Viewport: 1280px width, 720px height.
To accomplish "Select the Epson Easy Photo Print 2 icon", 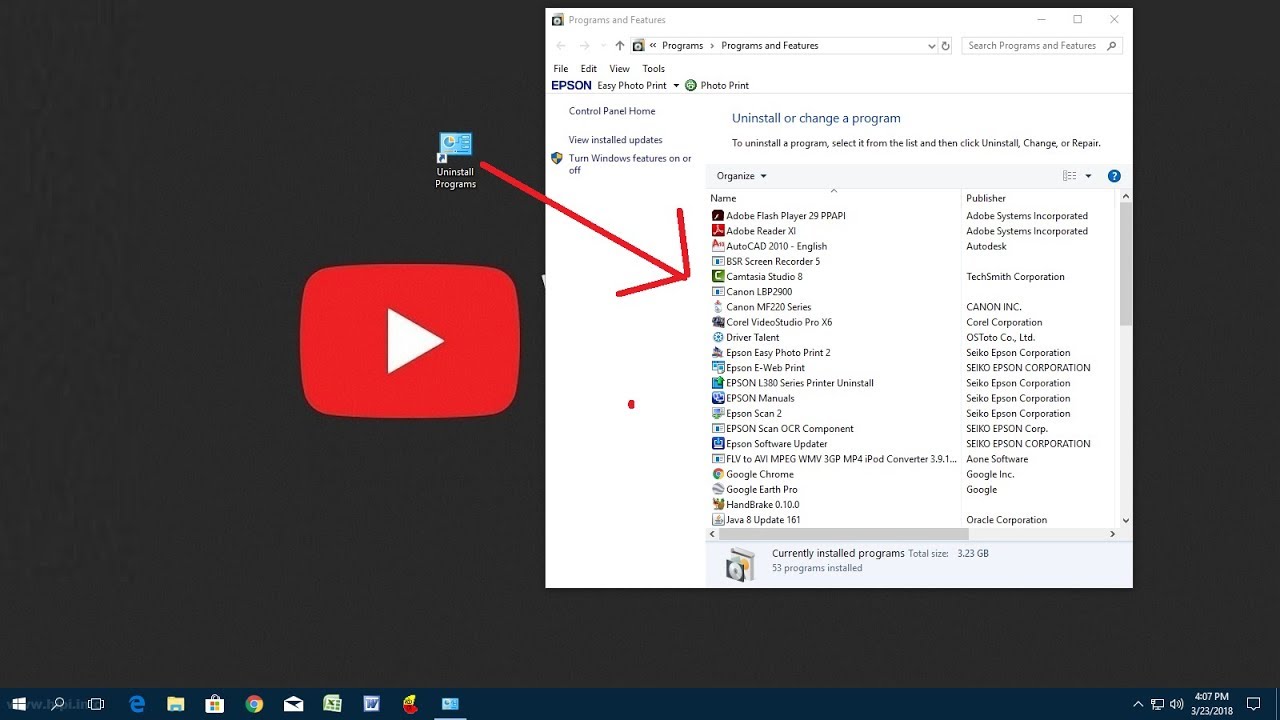I will point(717,353).
